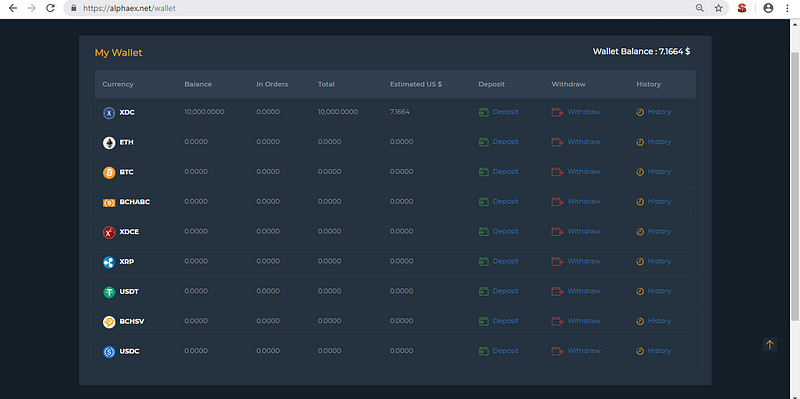
Task: Open the Withdraw link for XDC
Action: 584,112
